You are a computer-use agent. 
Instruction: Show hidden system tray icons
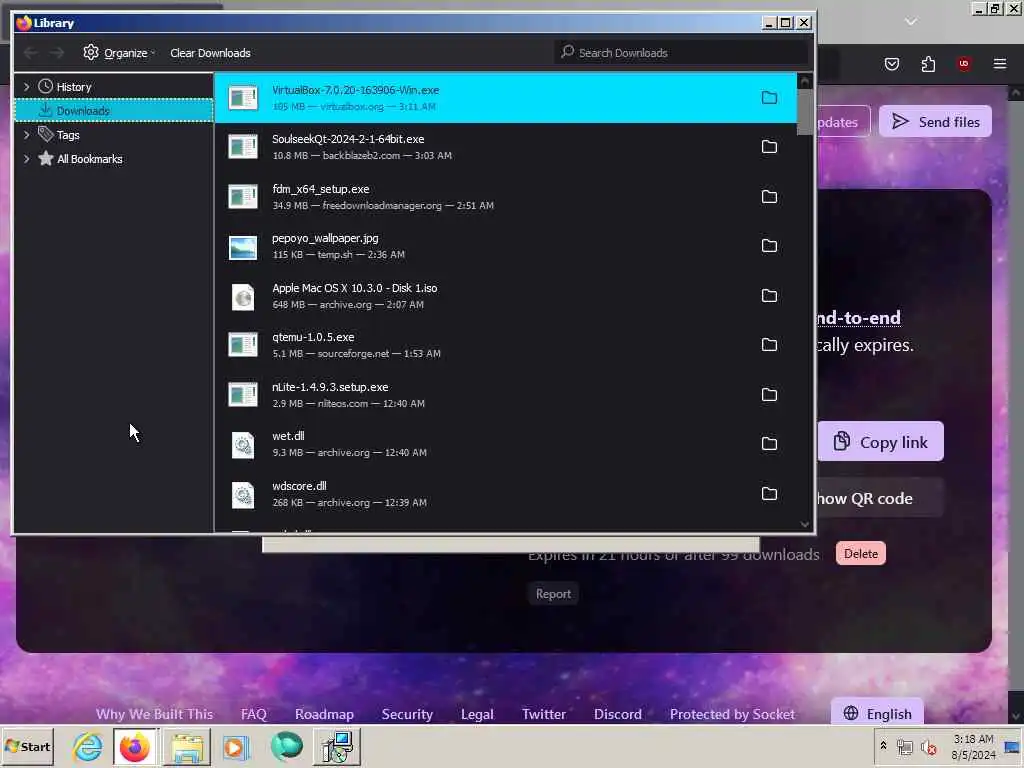pyautogui.click(x=884, y=746)
